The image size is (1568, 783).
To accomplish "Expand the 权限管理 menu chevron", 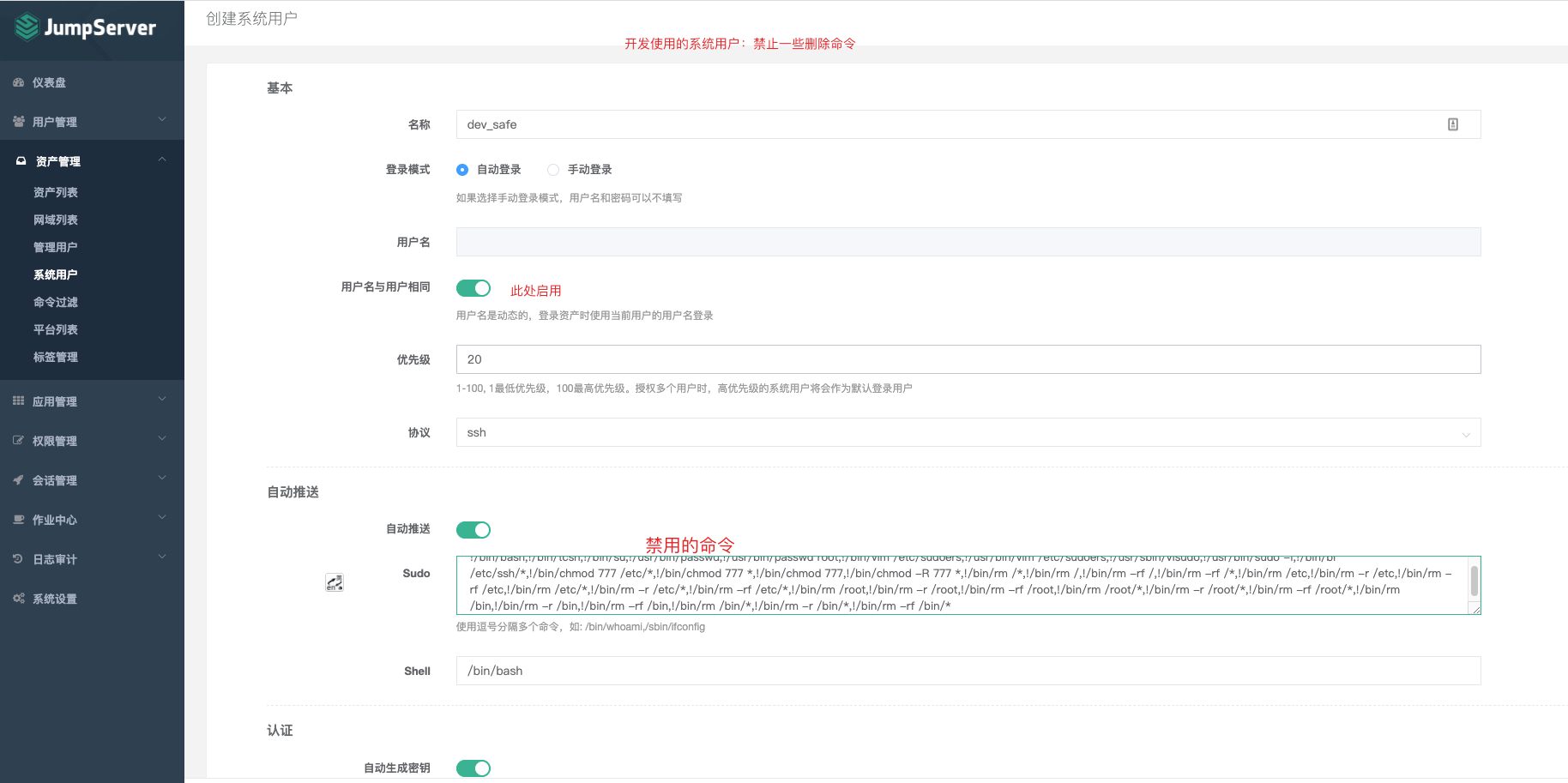I will coord(162,439).
